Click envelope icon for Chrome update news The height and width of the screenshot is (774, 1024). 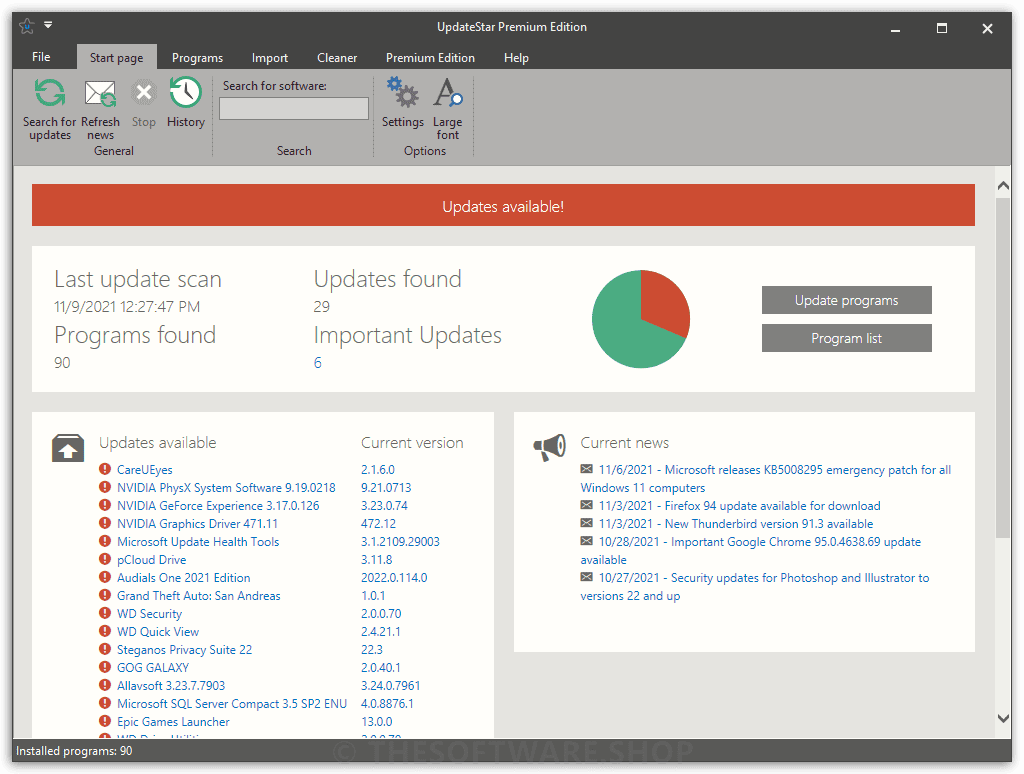586,541
